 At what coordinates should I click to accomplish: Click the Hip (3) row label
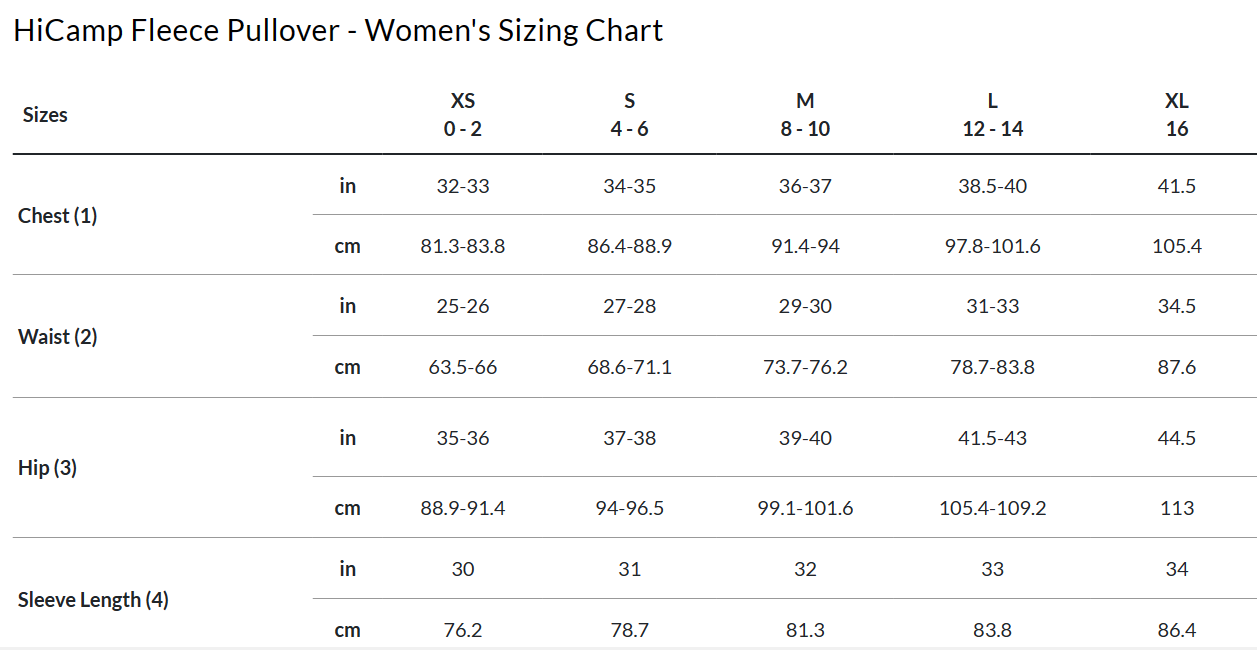tap(48, 468)
